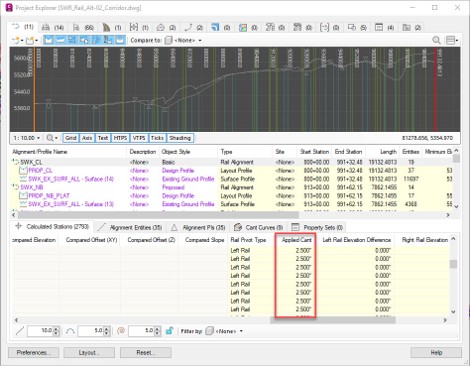Select the PROP_CL profile row
470x366 pixels.
pyautogui.click(x=232, y=170)
